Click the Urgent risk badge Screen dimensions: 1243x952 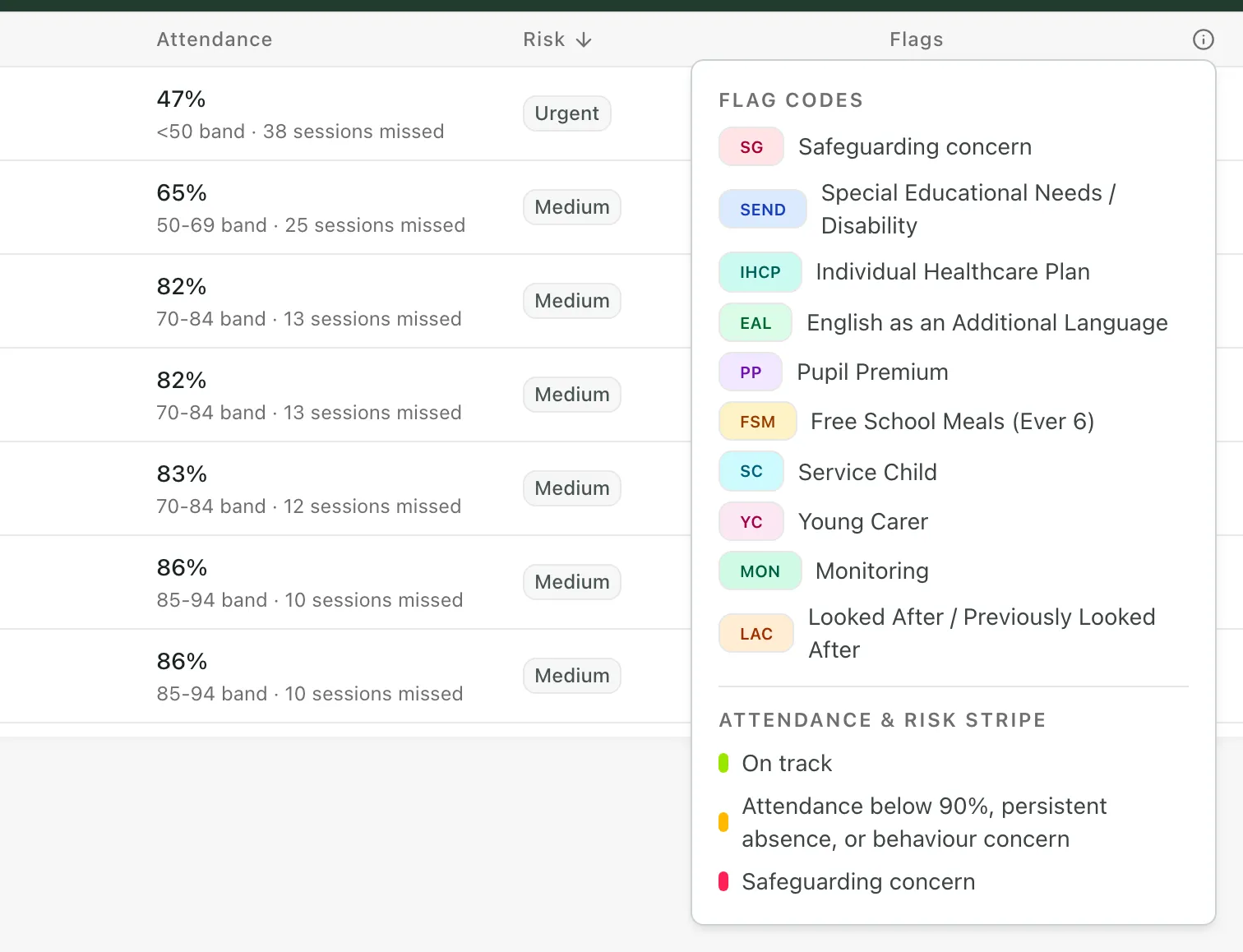point(567,113)
